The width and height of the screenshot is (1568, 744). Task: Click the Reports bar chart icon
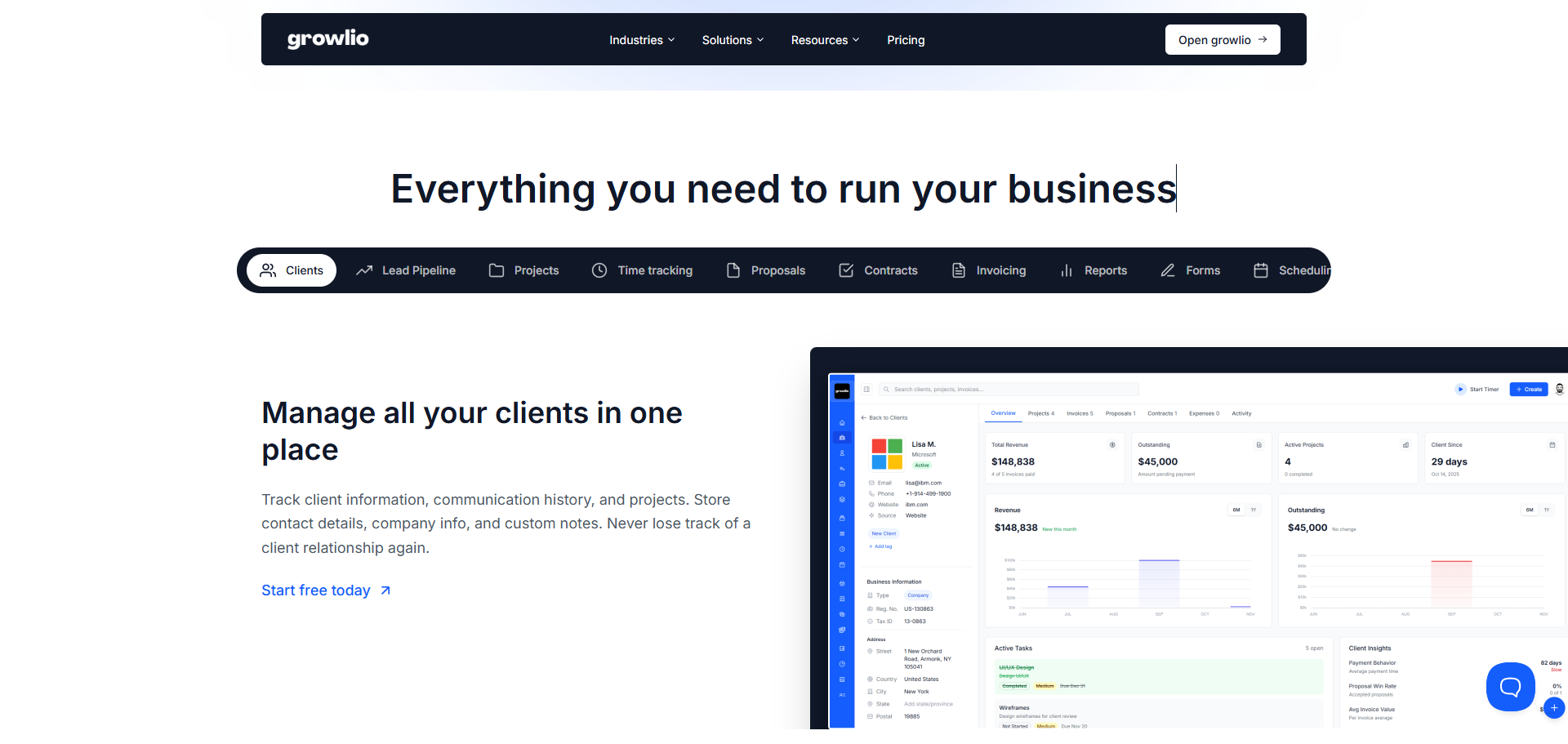1067,270
